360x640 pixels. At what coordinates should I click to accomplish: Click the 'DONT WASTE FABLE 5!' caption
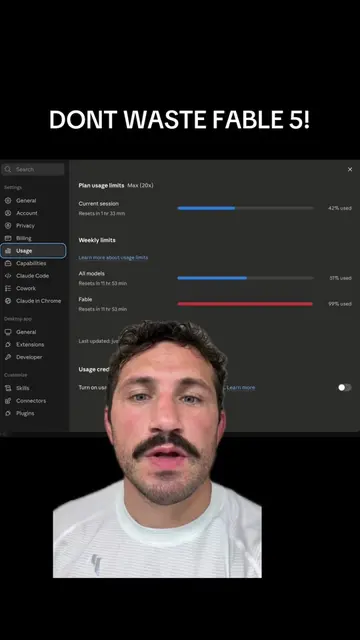pyautogui.click(x=180, y=120)
